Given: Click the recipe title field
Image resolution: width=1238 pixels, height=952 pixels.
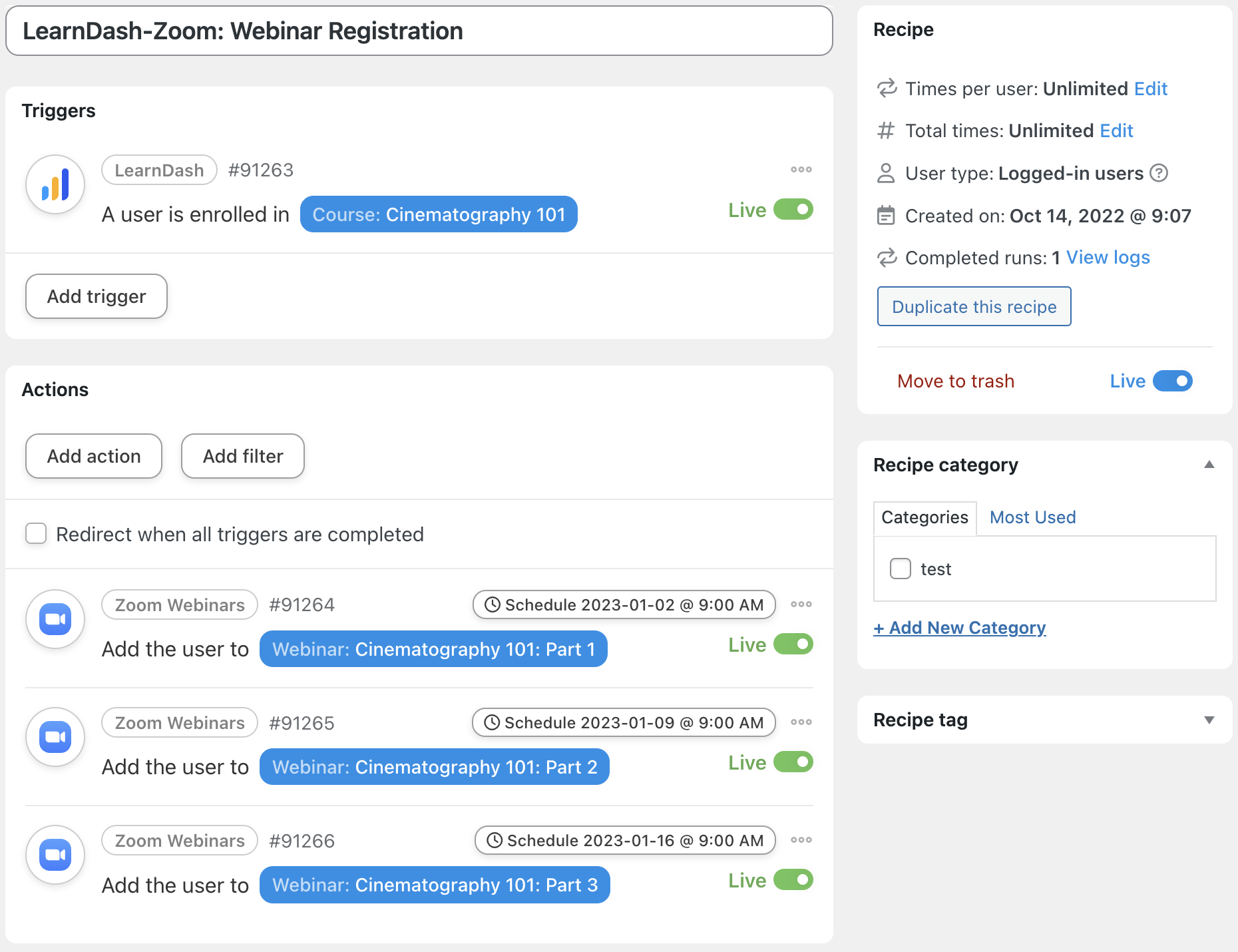Looking at the screenshot, I should pyautogui.click(x=419, y=31).
